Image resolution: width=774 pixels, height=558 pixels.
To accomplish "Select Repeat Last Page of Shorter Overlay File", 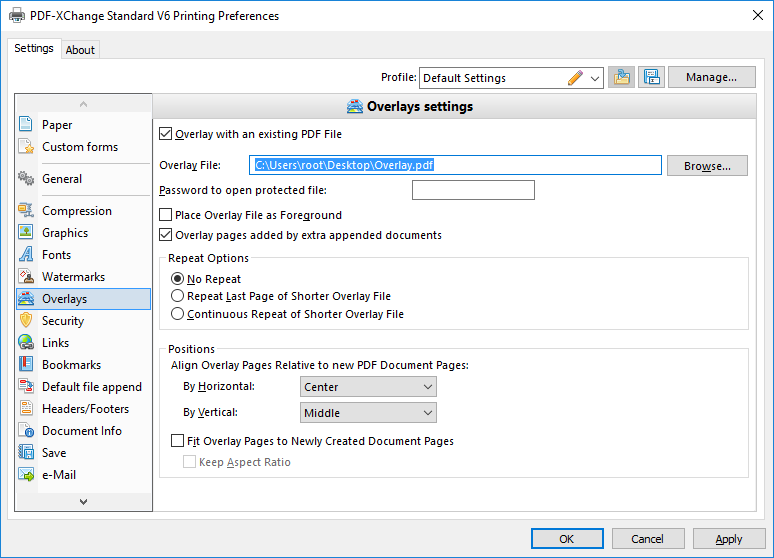I will click(x=177, y=296).
